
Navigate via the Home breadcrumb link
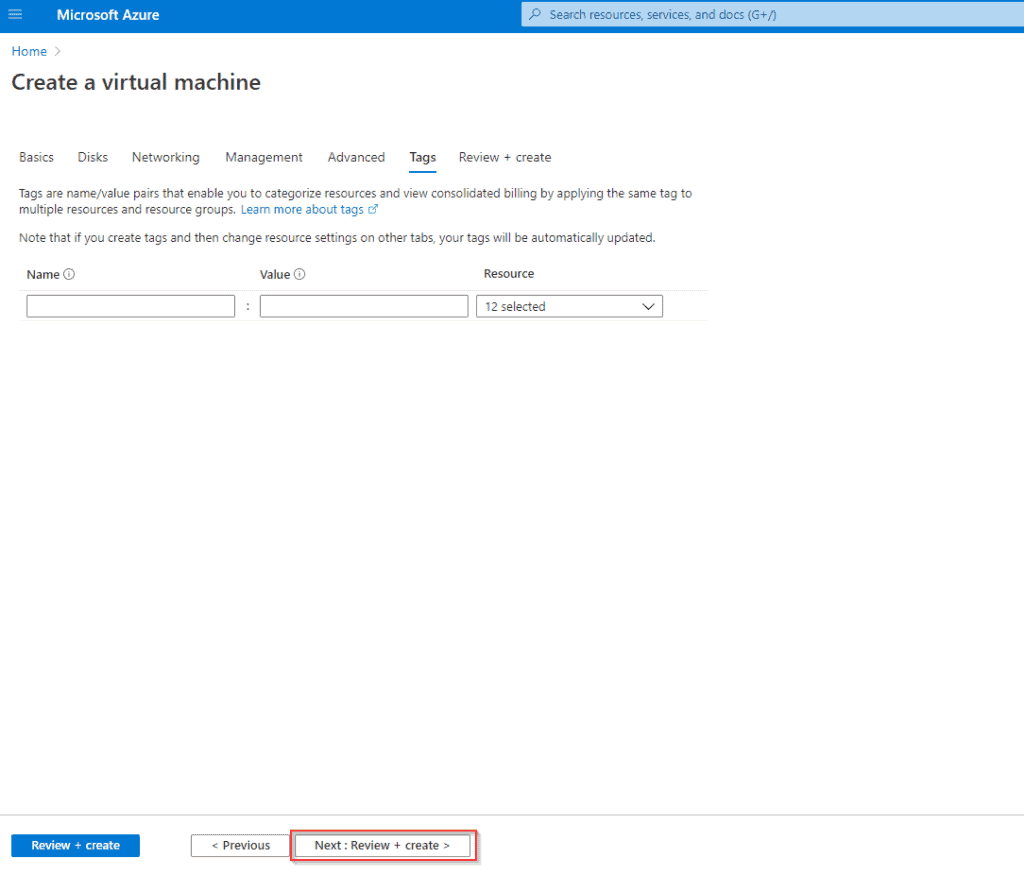point(28,51)
